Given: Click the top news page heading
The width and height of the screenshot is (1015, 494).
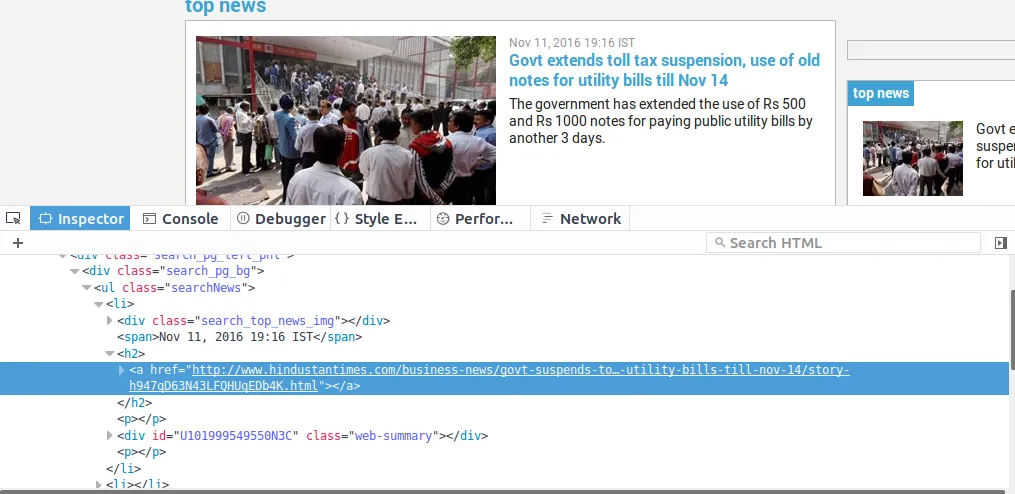Looking at the screenshot, I should 225,7.
